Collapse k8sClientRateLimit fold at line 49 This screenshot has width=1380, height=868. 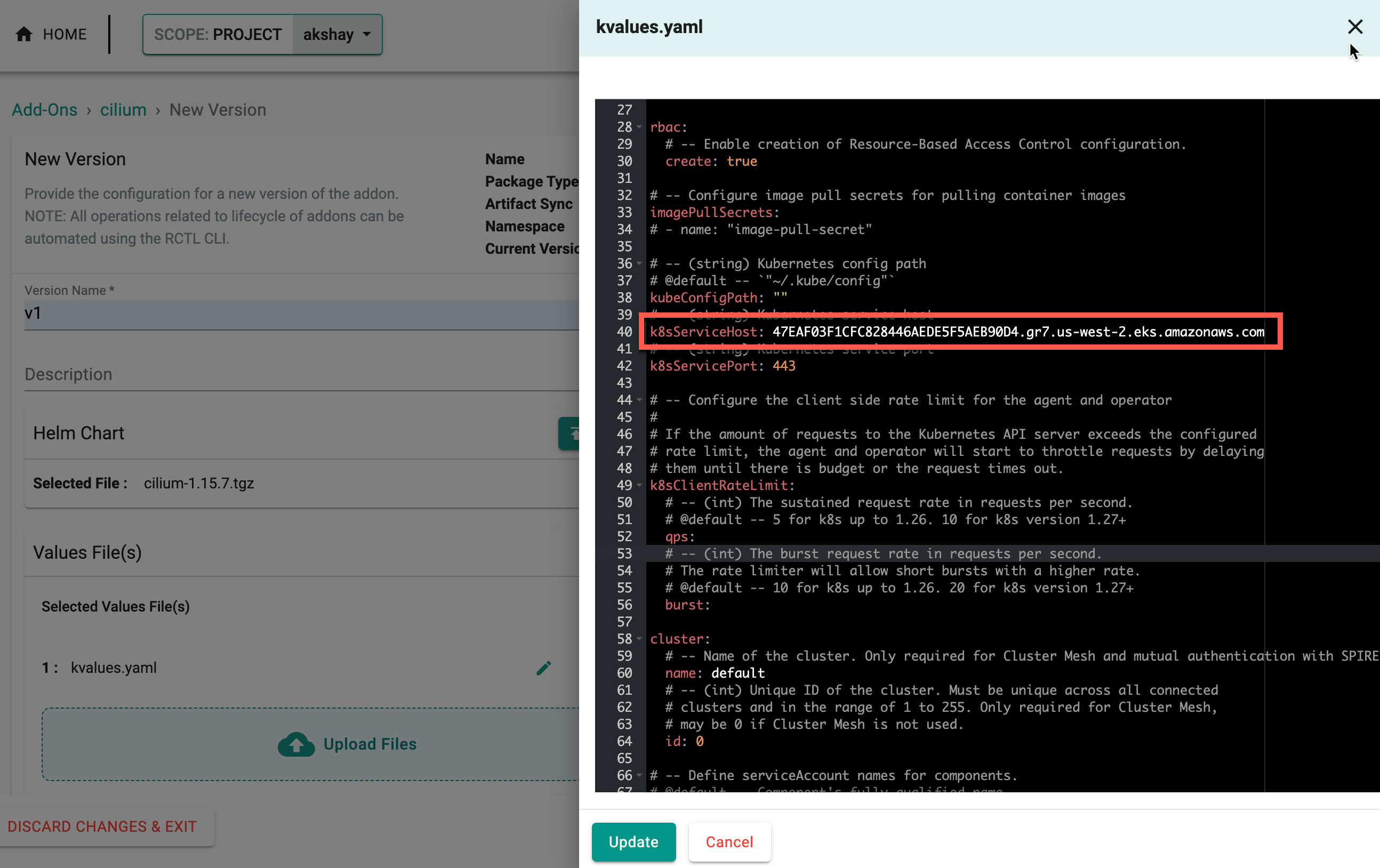(x=639, y=485)
